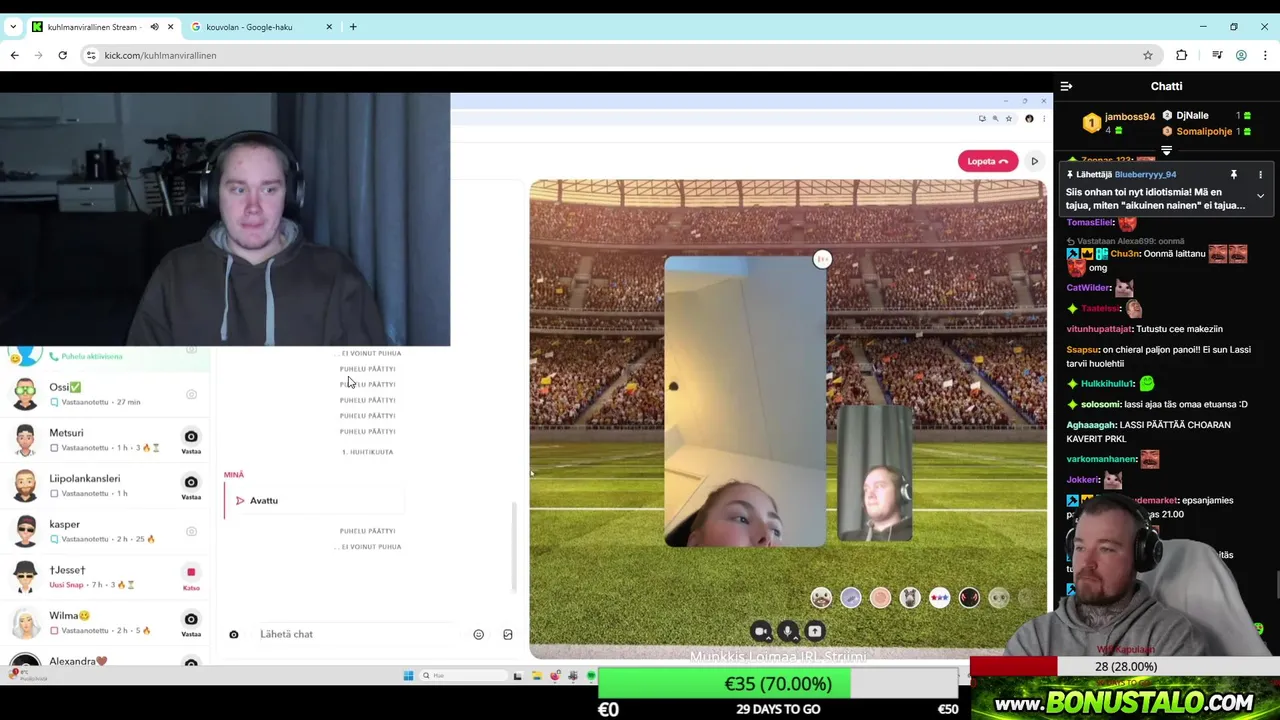
Task: Open DjNalle on the leaderboard
Action: pyautogui.click(x=1192, y=115)
